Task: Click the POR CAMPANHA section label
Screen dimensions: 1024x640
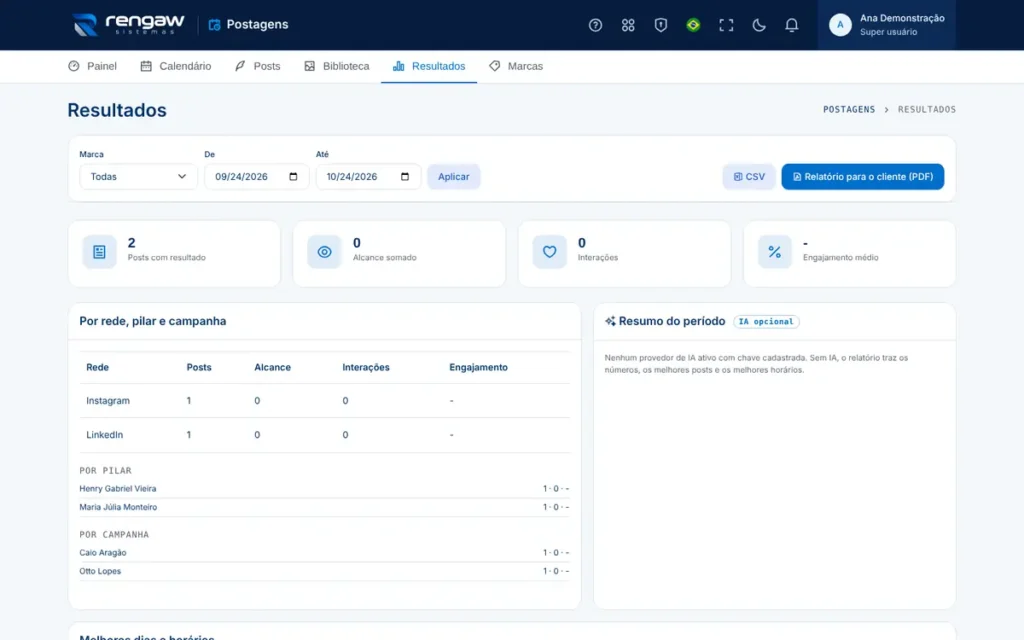Action: point(114,534)
